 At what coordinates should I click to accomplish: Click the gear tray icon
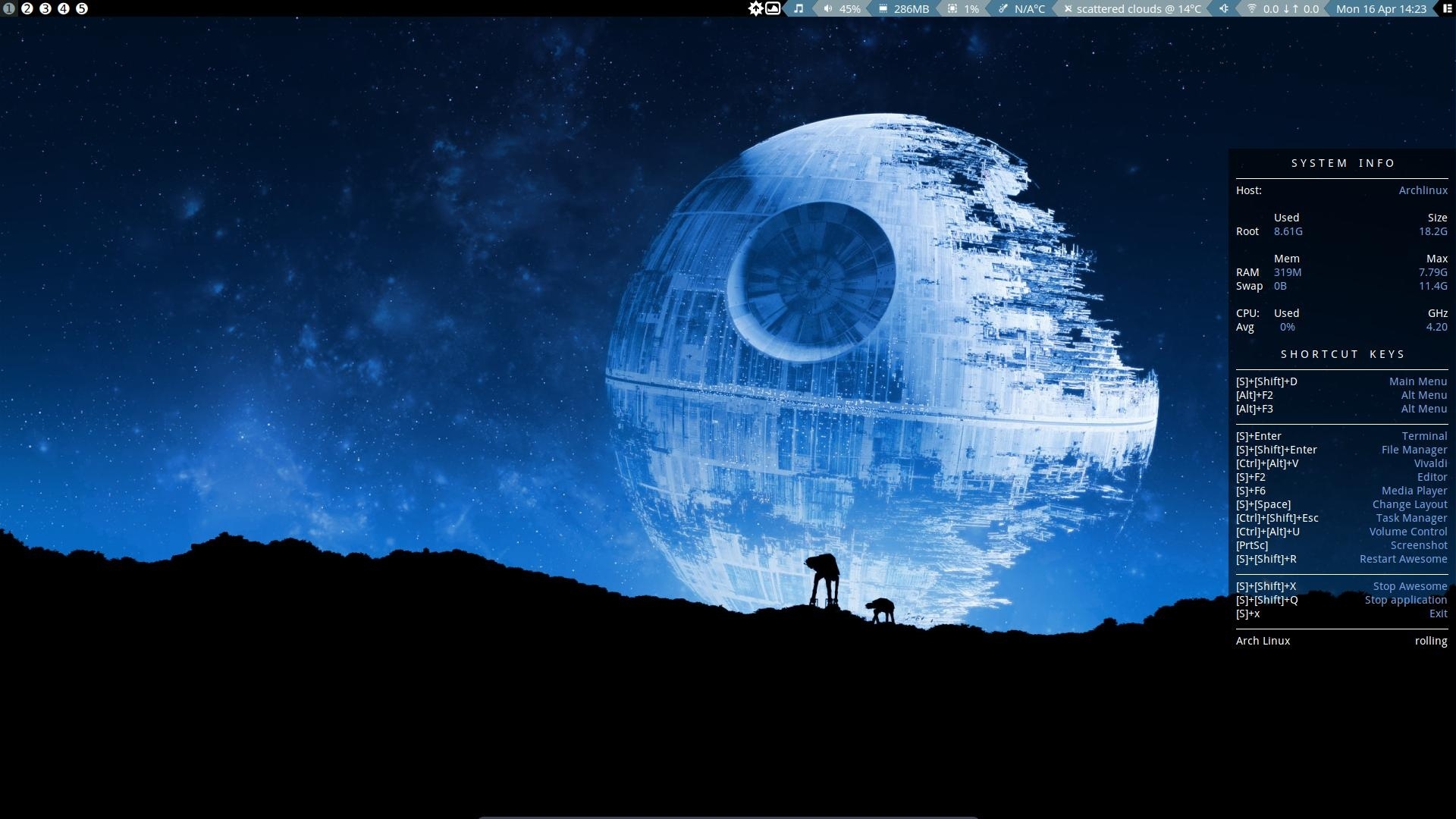pyautogui.click(x=755, y=8)
